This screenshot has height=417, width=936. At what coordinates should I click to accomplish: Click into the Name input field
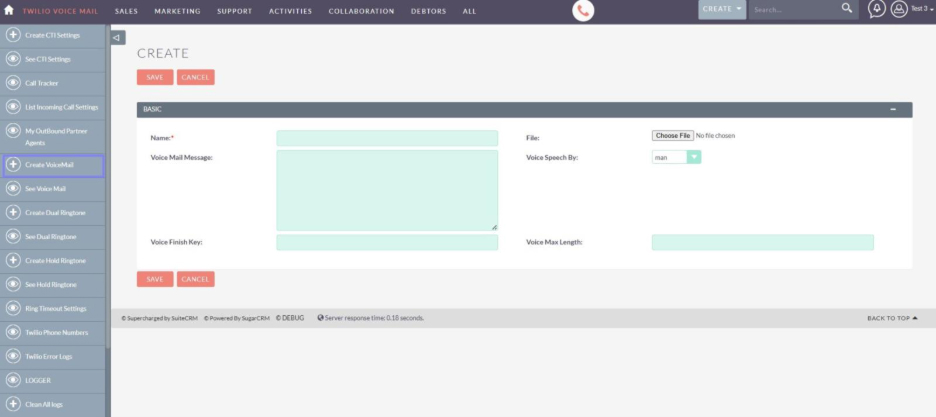point(387,138)
